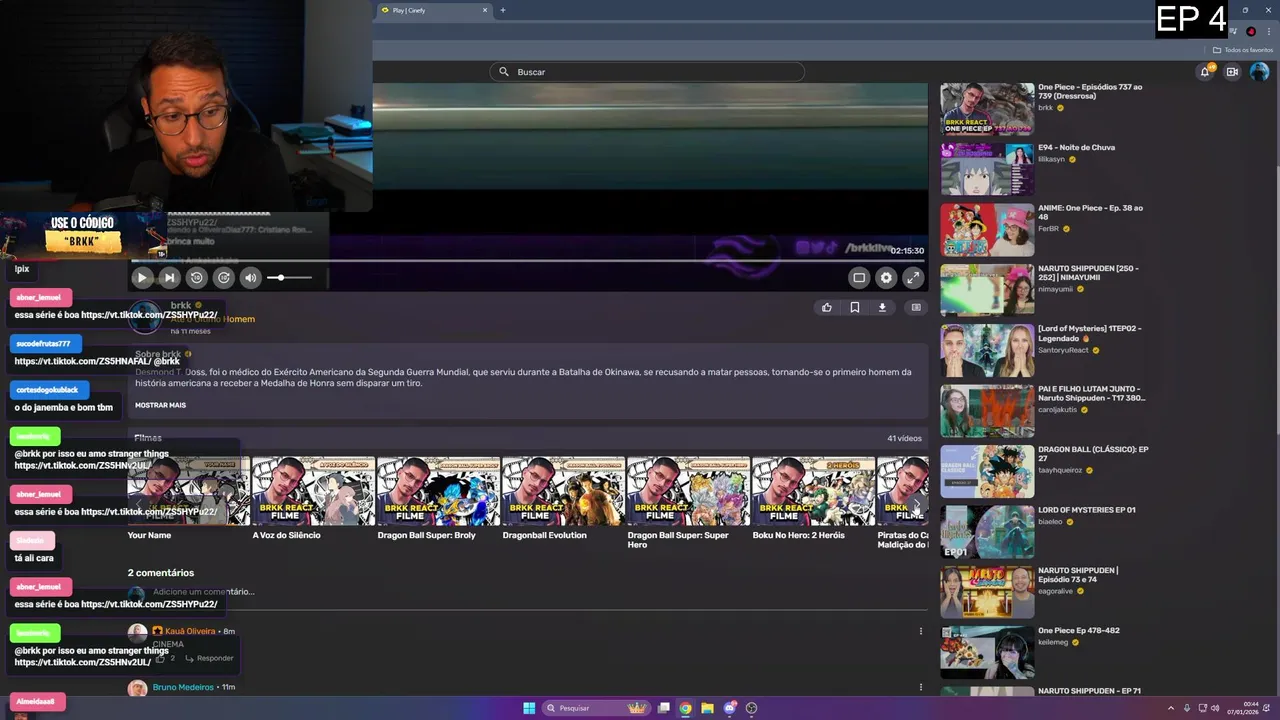Click the video progress bar
Viewport: 1280px width, 720px height.
[528, 260]
